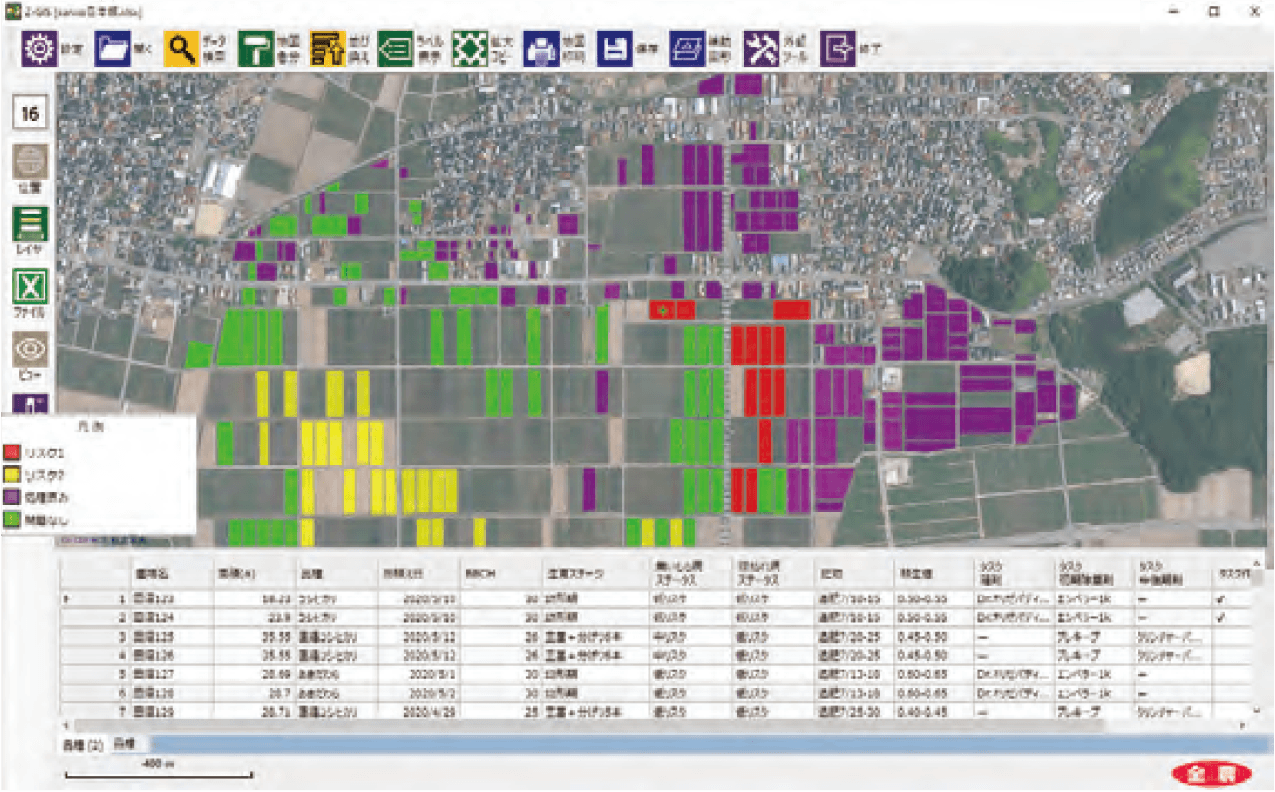This screenshot has width=1275, height=792.
Task: Open the layer panel from the left sidebar
Action: pos(30,223)
